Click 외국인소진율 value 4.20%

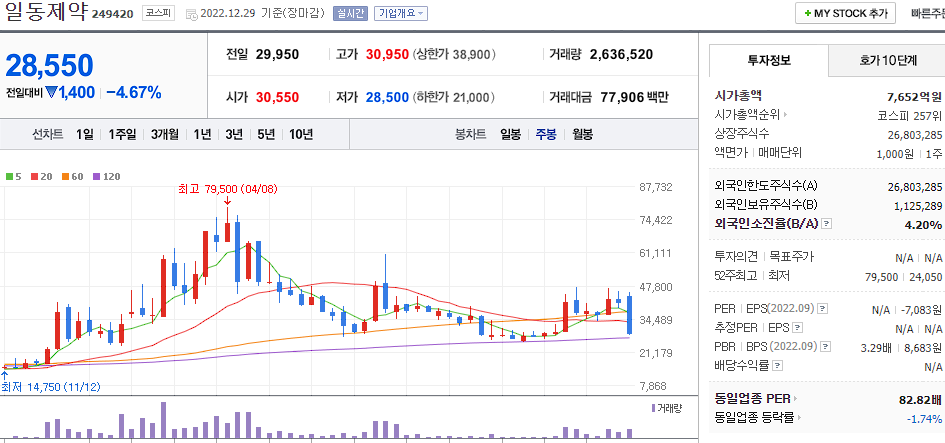[x=925, y=225]
